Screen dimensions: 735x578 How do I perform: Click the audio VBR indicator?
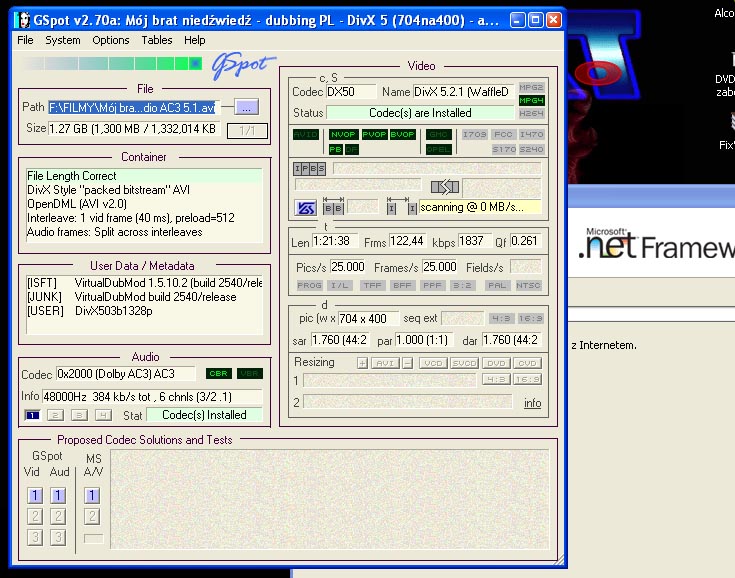click(250, 374)
